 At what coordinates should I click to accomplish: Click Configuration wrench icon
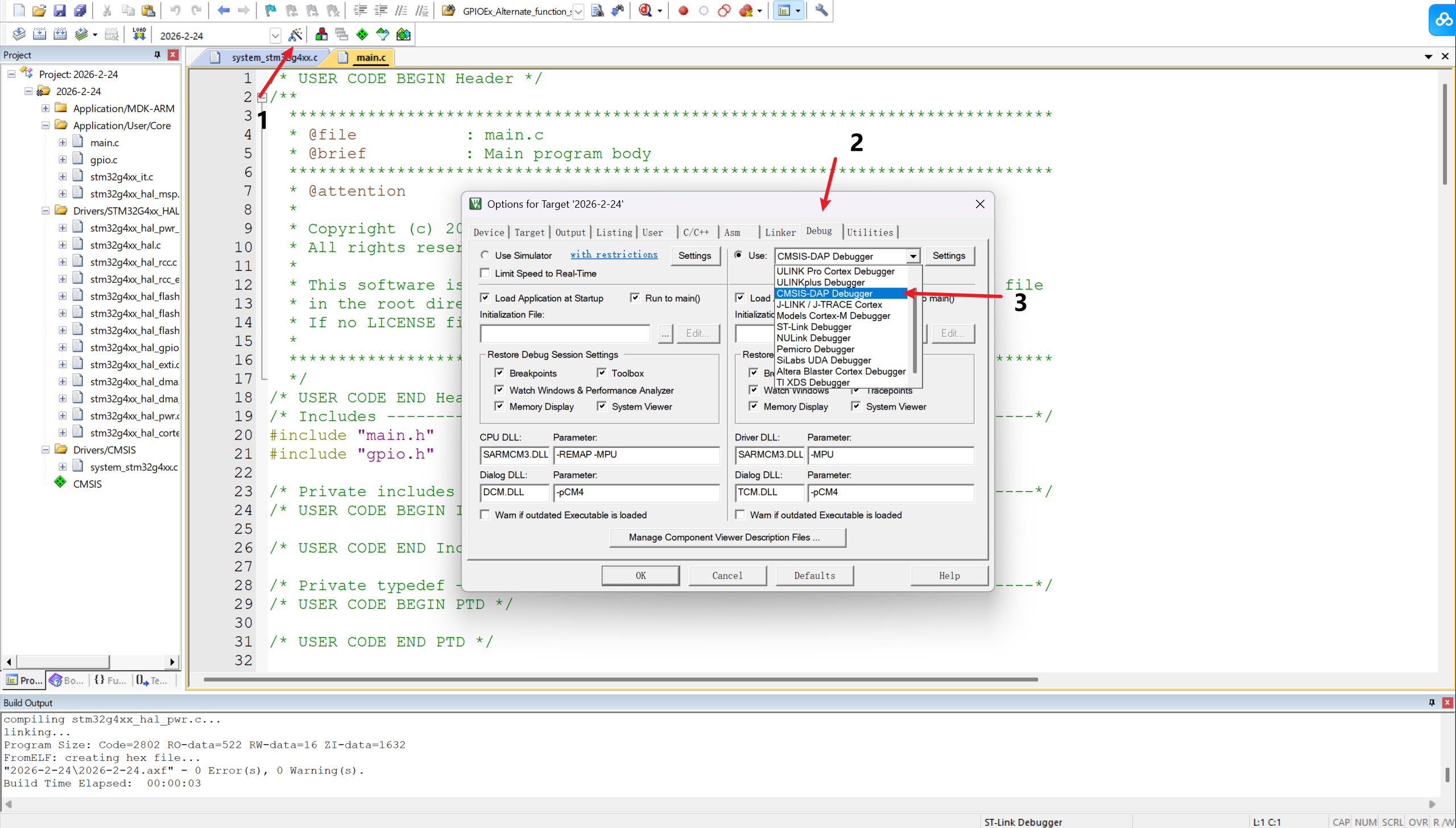[x=821, y=10]
